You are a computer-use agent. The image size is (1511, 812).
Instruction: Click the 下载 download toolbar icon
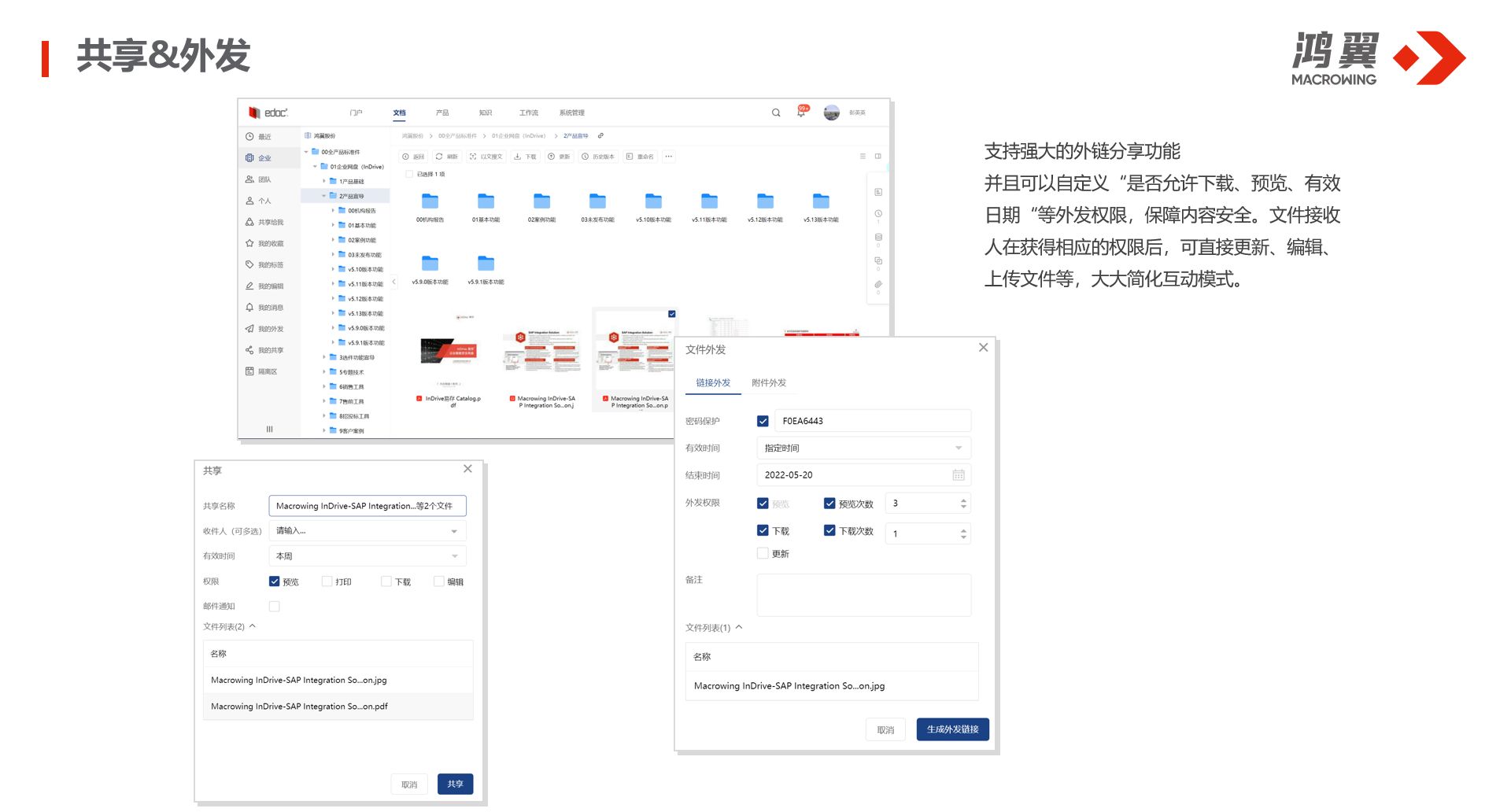tap(517, 157)
